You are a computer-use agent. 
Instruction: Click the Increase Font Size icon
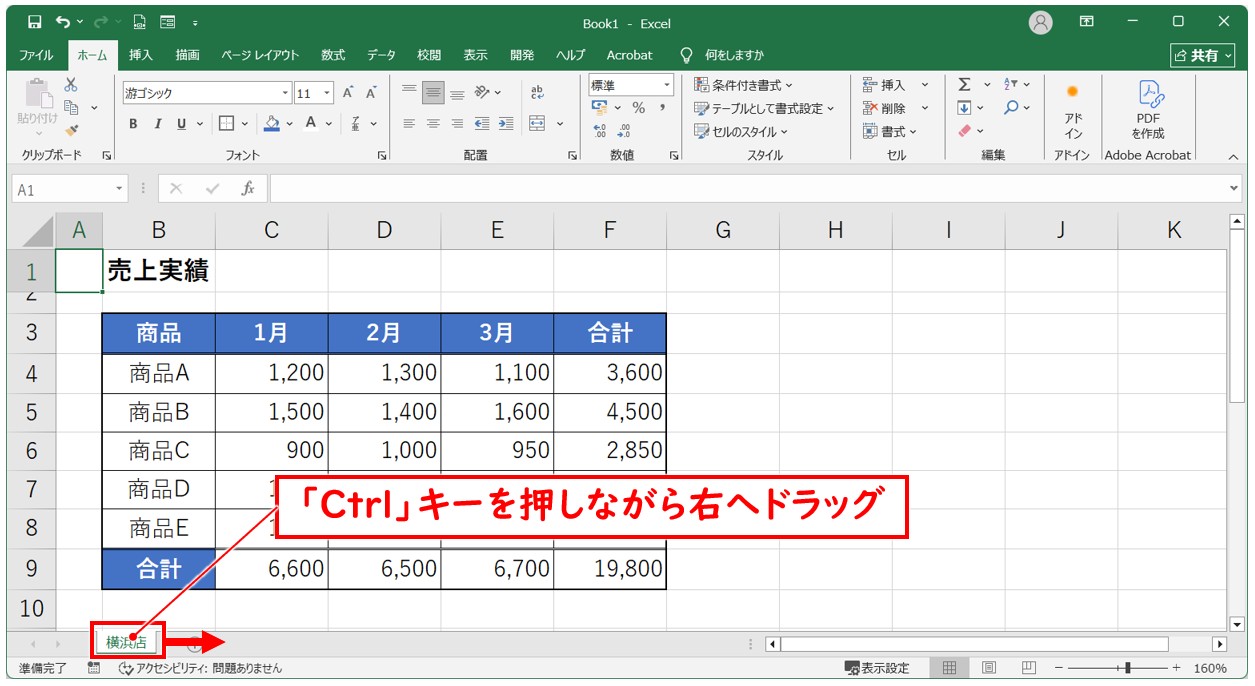[348, 93]
